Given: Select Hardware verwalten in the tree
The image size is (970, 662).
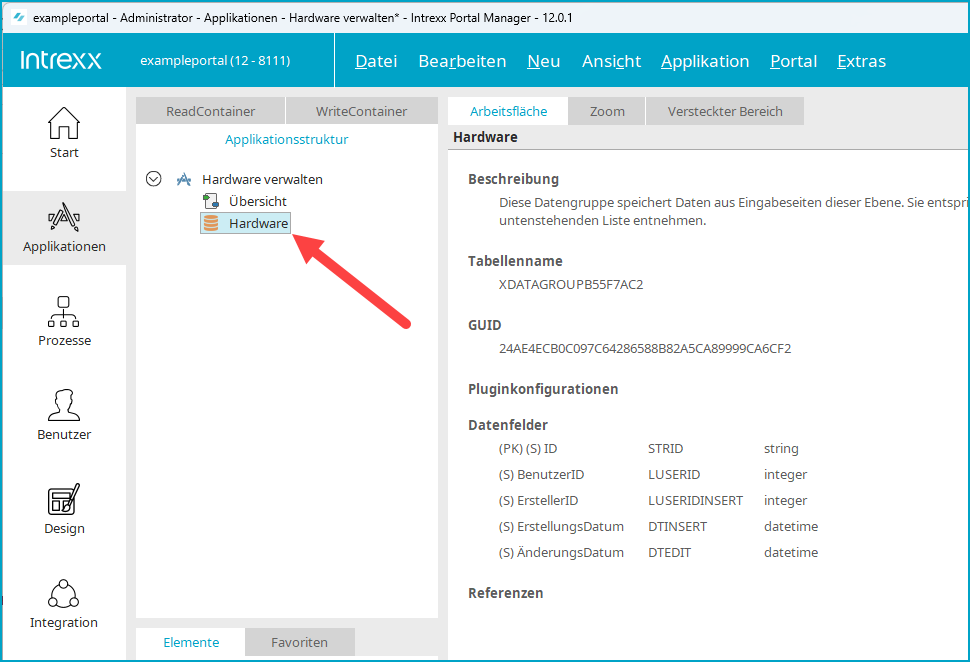Looking at the screenshot, I should [262, 179].
